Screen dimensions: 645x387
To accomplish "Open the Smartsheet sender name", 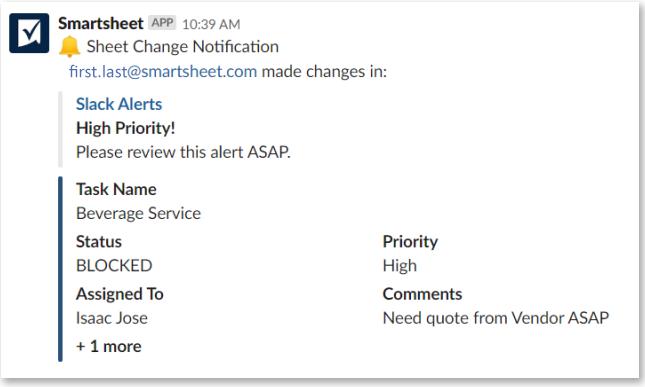I will [100, 23].
